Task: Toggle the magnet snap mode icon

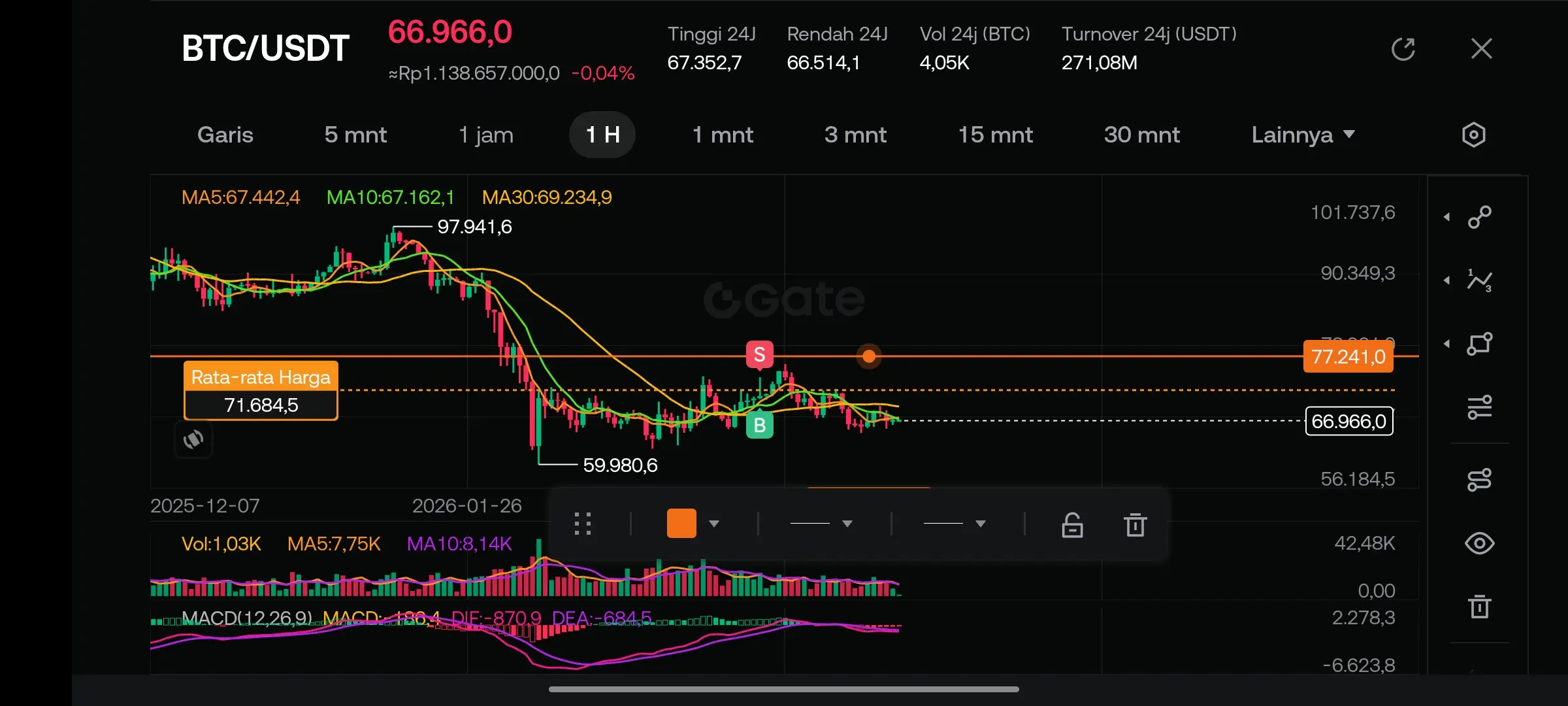Action: point(1479,479)
